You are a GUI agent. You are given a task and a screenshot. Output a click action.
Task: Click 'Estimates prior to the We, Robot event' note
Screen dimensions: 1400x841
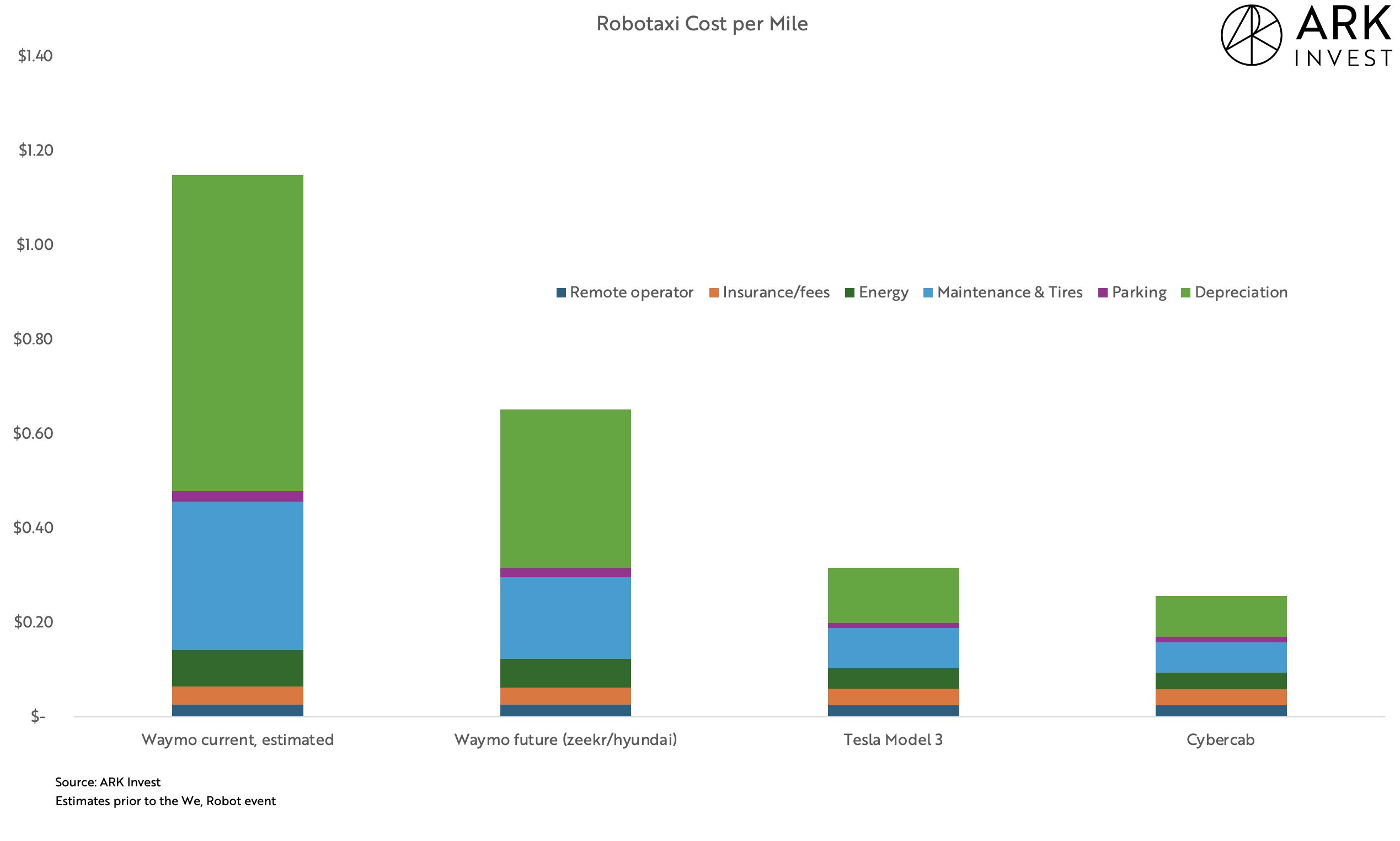(x=165, y=801)
